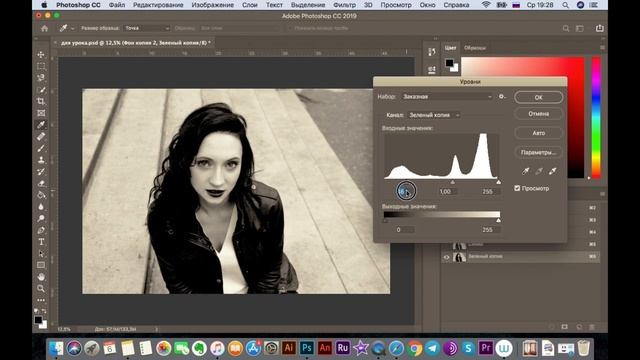640x360 pixels.
Task: Select the Healing Brush tool
Action: pyautogui.click(x=41, y=137)
